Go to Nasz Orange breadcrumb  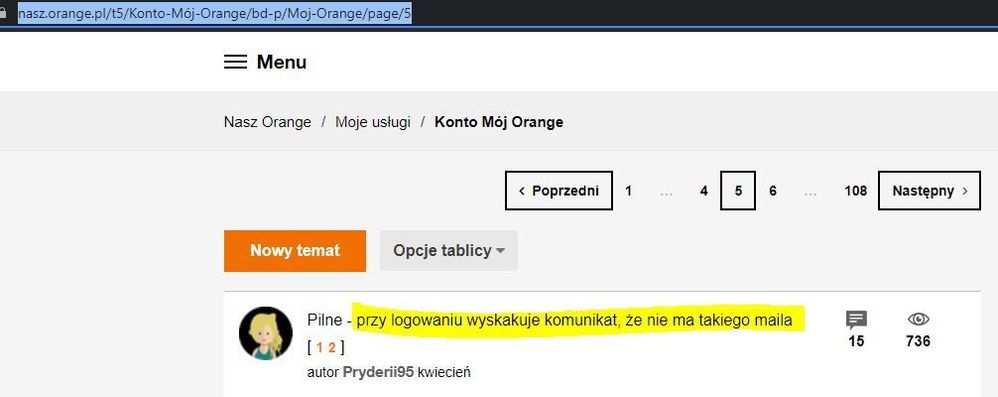coord(267,122)
